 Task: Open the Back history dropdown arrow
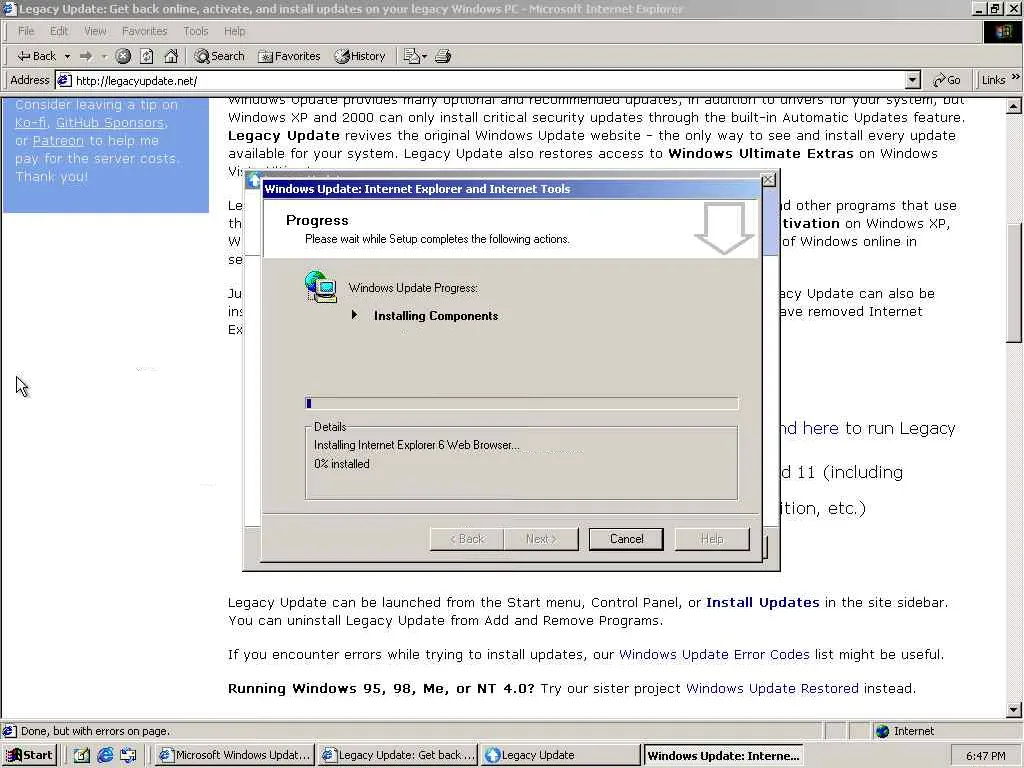[x=67, y=56]
